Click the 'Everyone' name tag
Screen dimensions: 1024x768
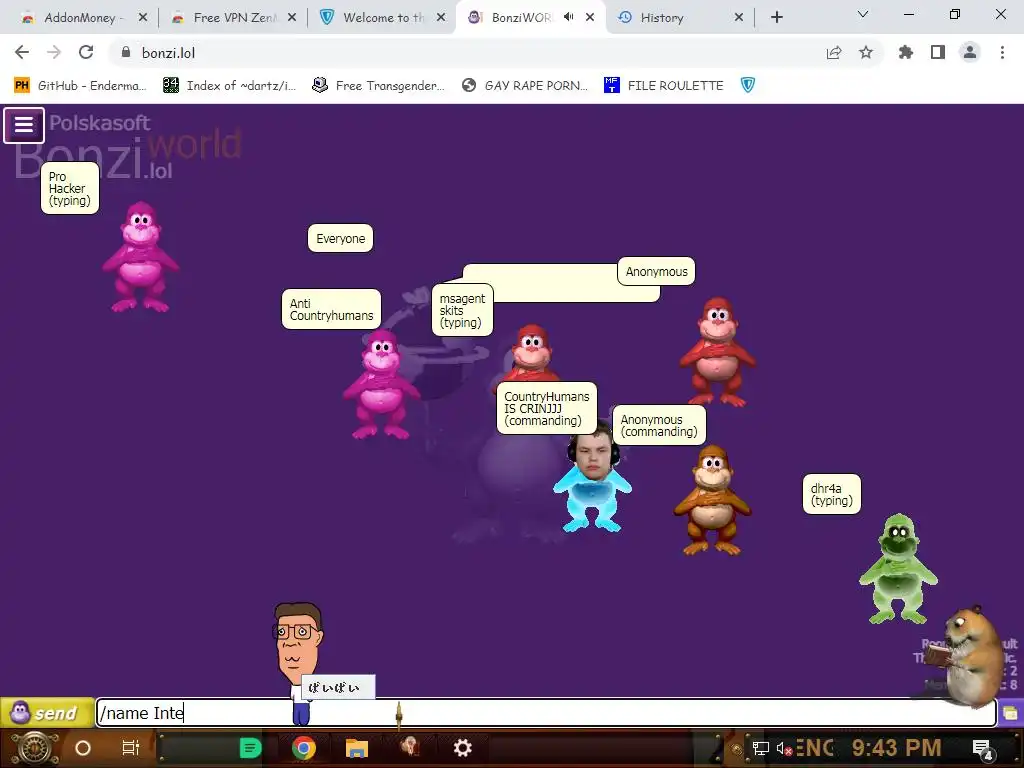(340, 238)
